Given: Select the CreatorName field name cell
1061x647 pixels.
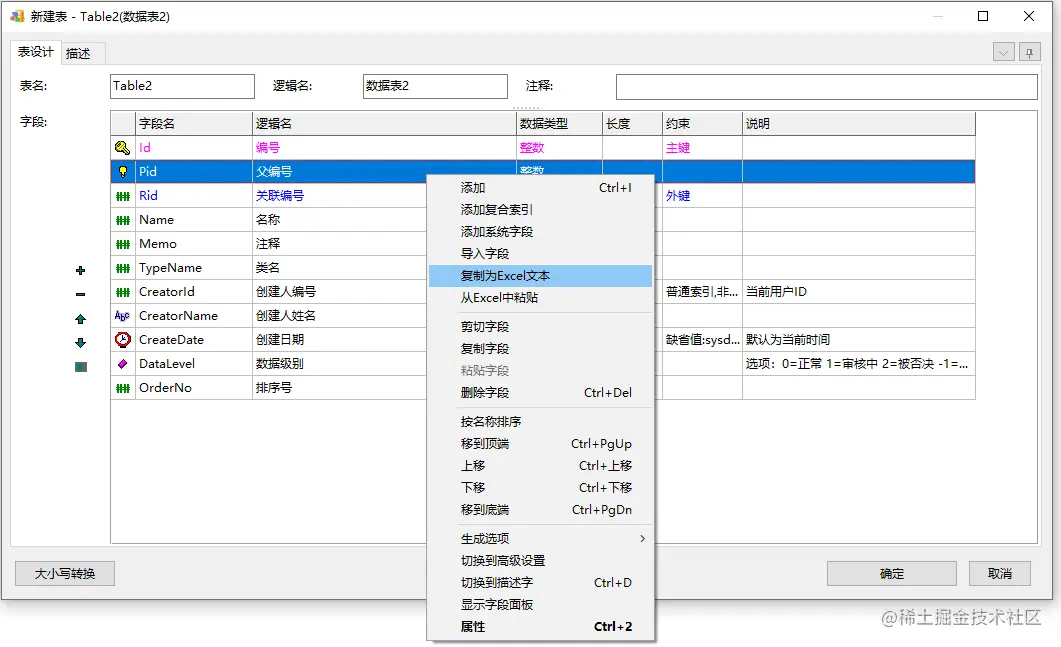Looking at the screenshot, I should tap(194, 316).
